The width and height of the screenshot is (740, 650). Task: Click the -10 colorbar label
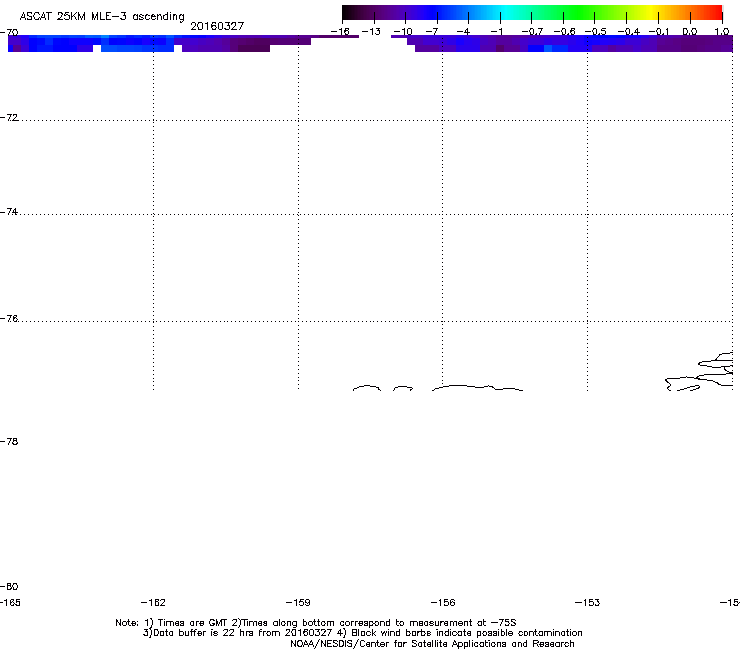pyautogui.click(x=403, y=32)
